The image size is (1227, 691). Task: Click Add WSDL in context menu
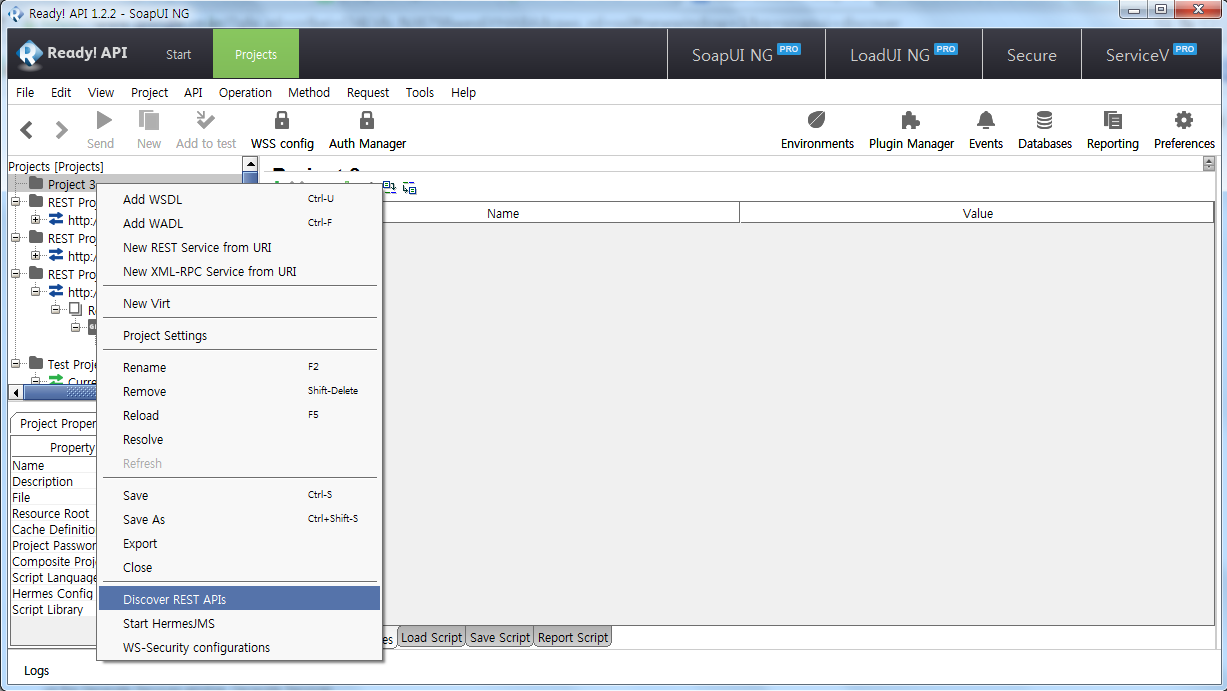tap(152, 200)
